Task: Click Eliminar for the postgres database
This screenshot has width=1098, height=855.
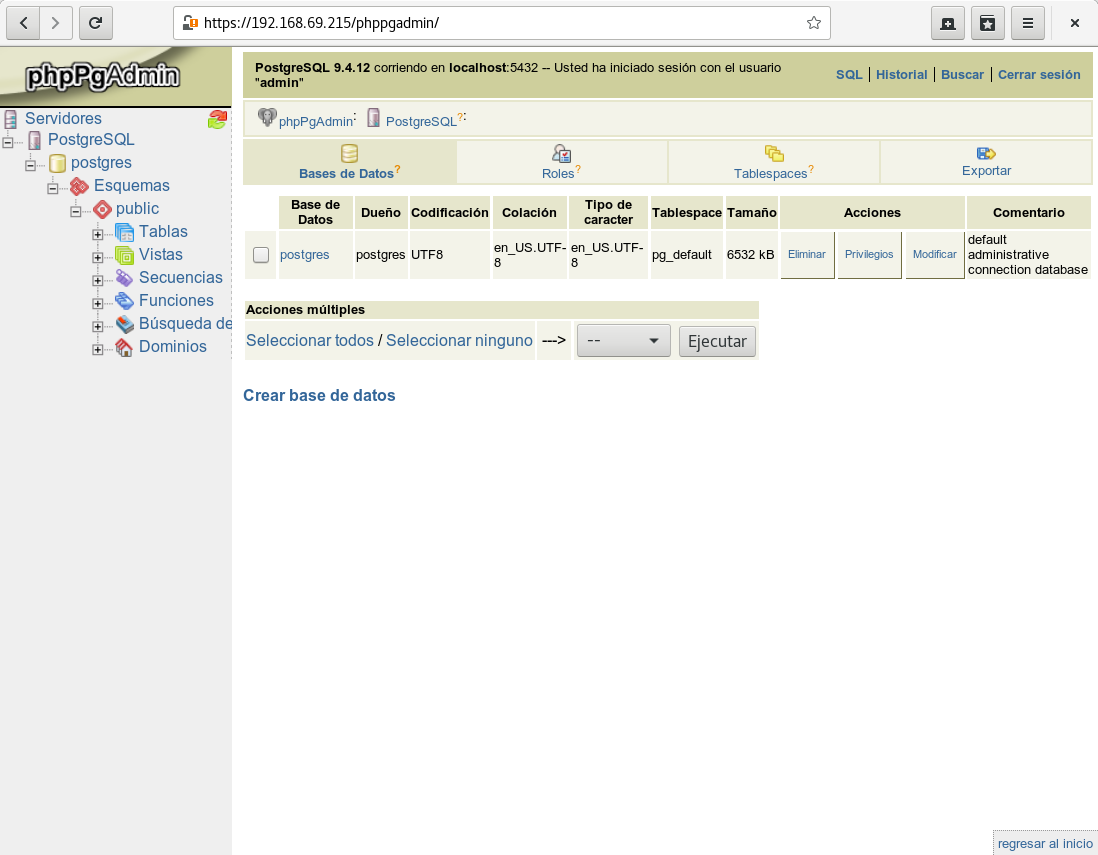Action: tap(807, 255)
